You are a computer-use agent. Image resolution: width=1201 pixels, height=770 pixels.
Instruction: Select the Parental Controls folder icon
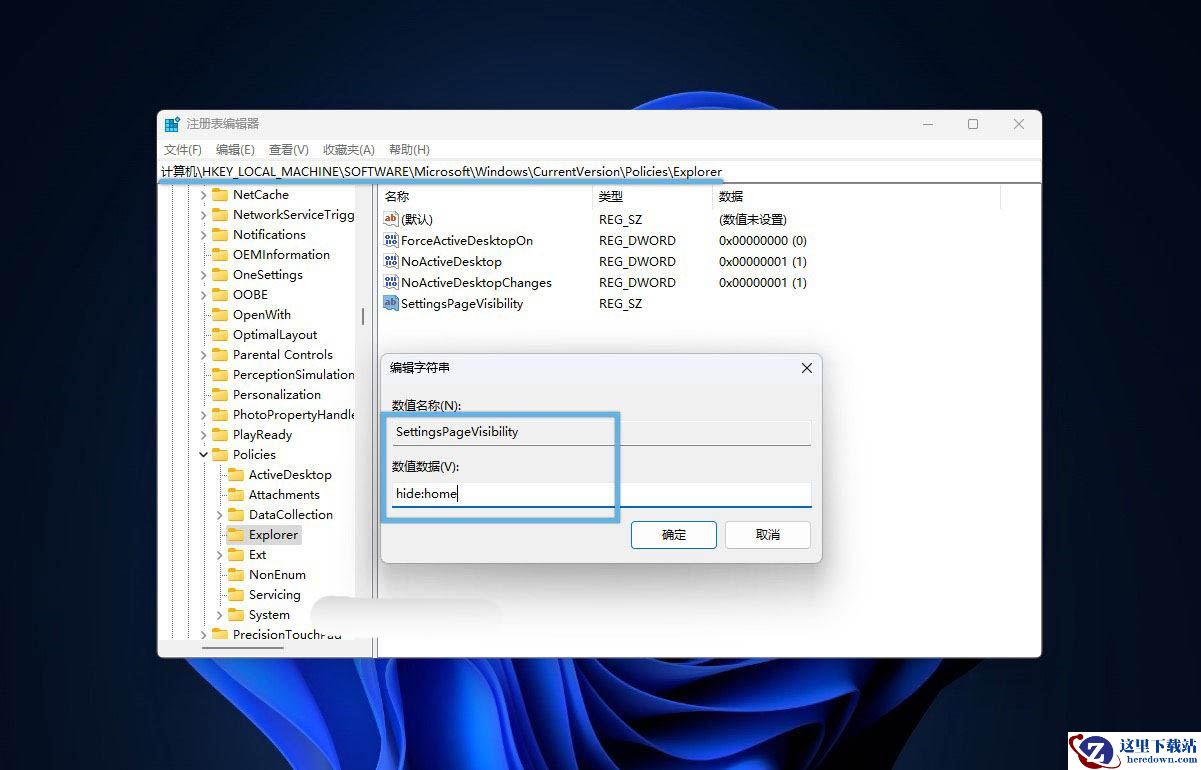pos(220,355)
